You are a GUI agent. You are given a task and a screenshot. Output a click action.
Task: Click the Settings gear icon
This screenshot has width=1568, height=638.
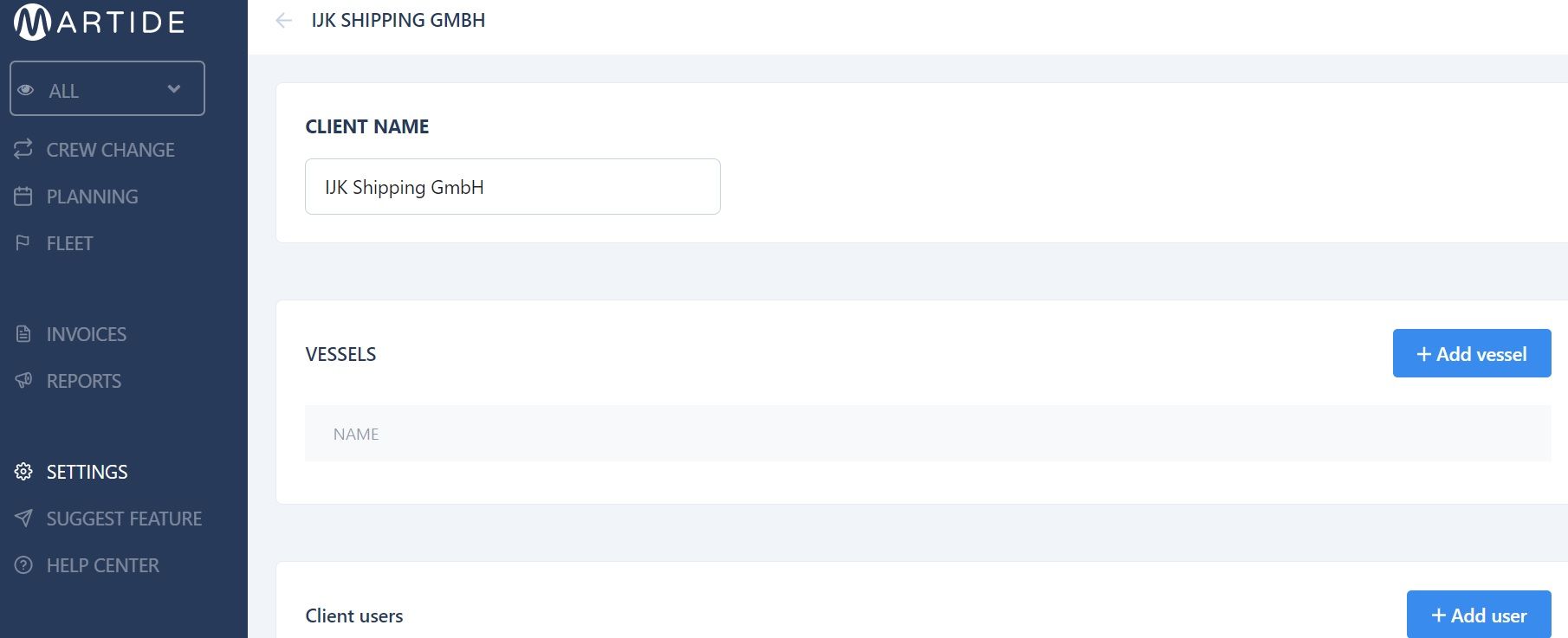[23, 471]
